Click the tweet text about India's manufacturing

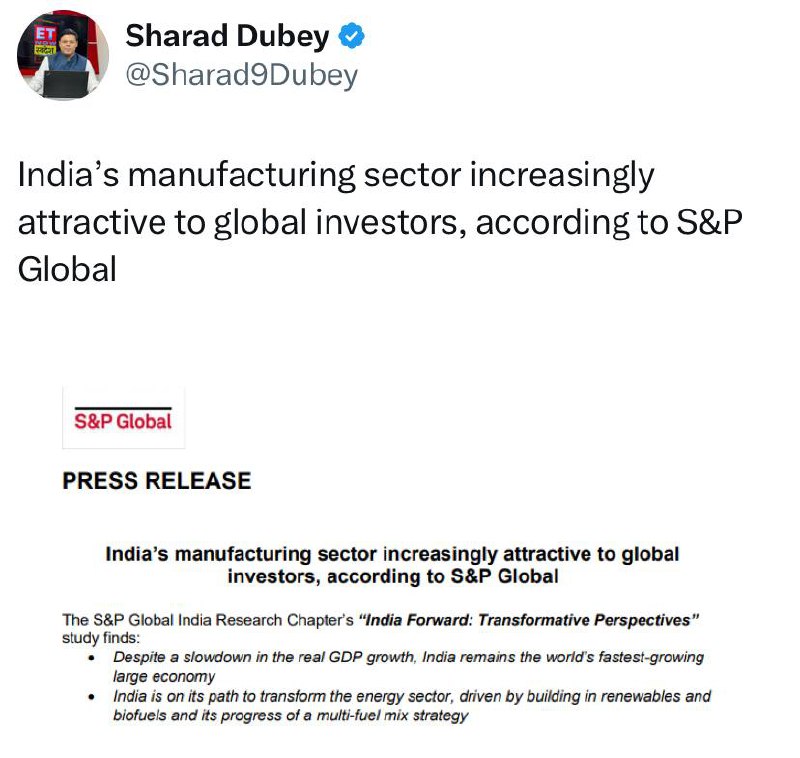click(x=380, y=221)
